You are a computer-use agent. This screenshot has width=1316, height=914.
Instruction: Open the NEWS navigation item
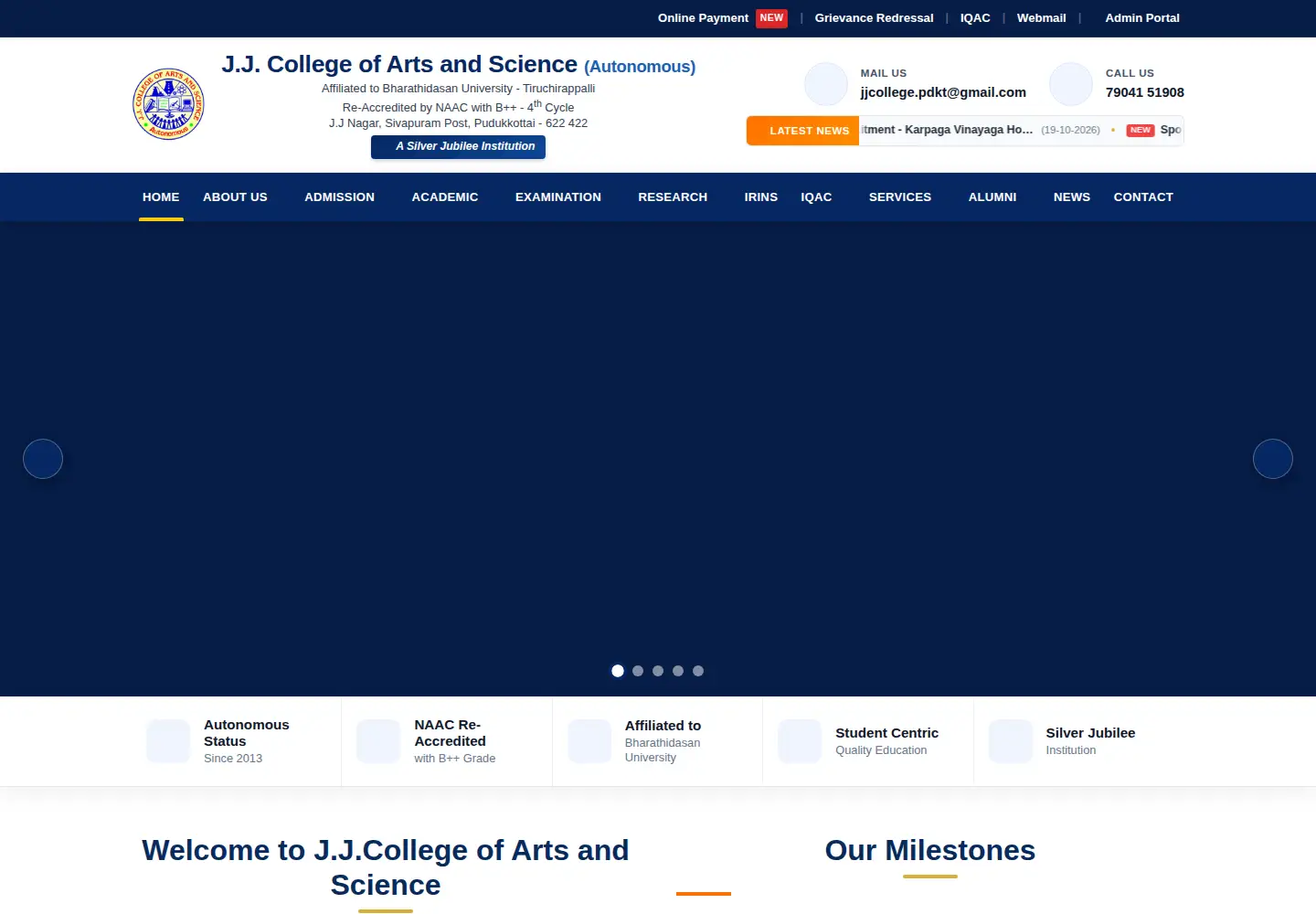tap(1072, 197)
